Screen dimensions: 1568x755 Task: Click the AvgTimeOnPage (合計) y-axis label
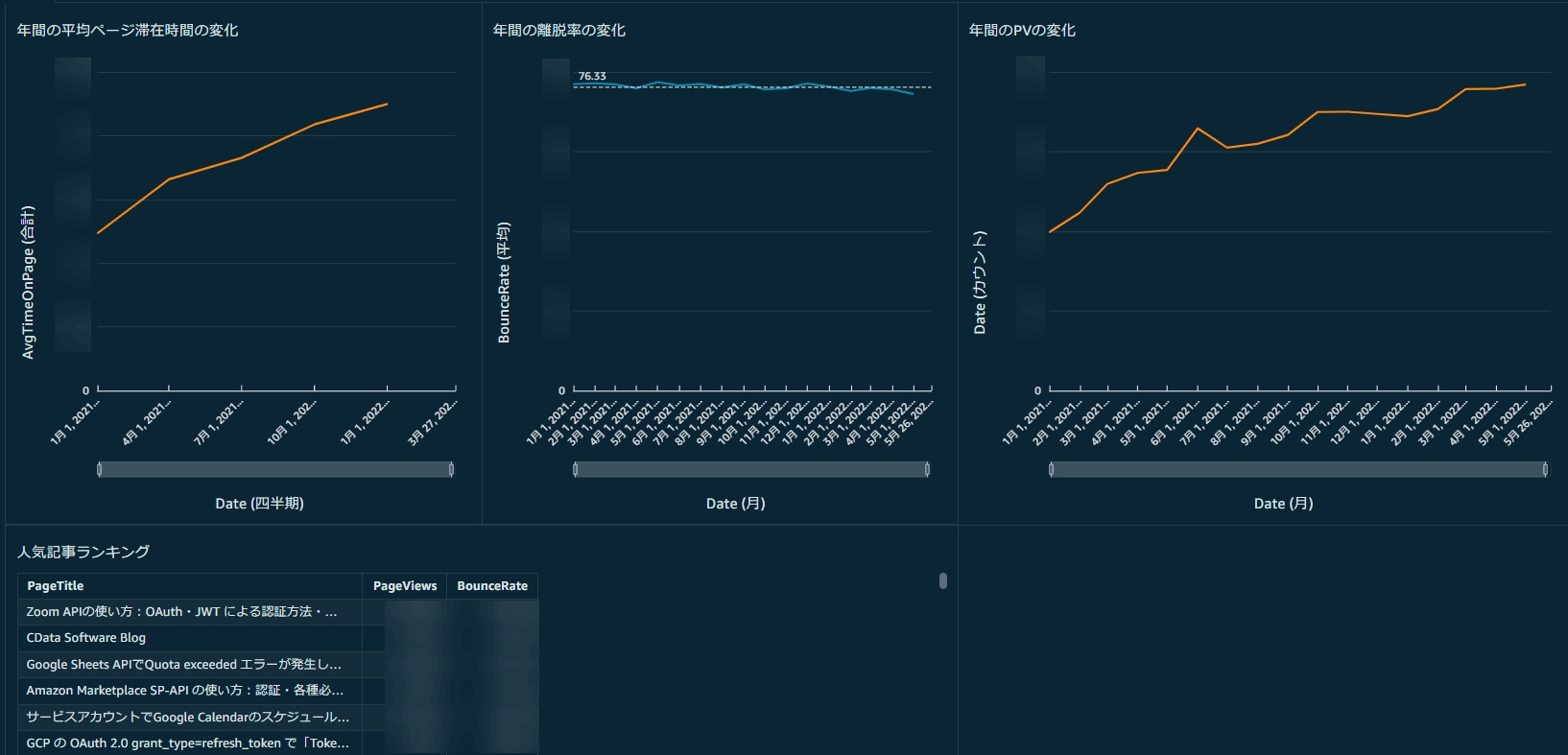28,282
